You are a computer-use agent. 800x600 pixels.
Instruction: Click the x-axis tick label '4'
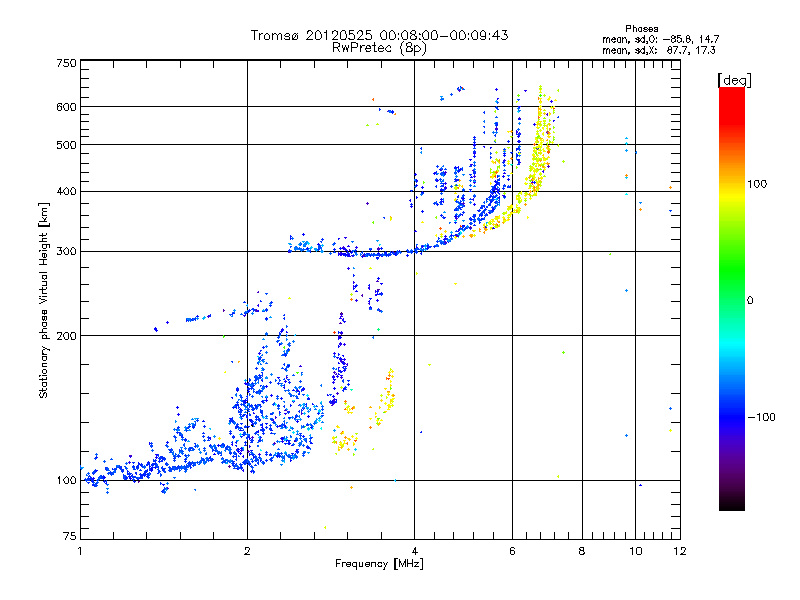pyautogui.click(x=415, y=551)
